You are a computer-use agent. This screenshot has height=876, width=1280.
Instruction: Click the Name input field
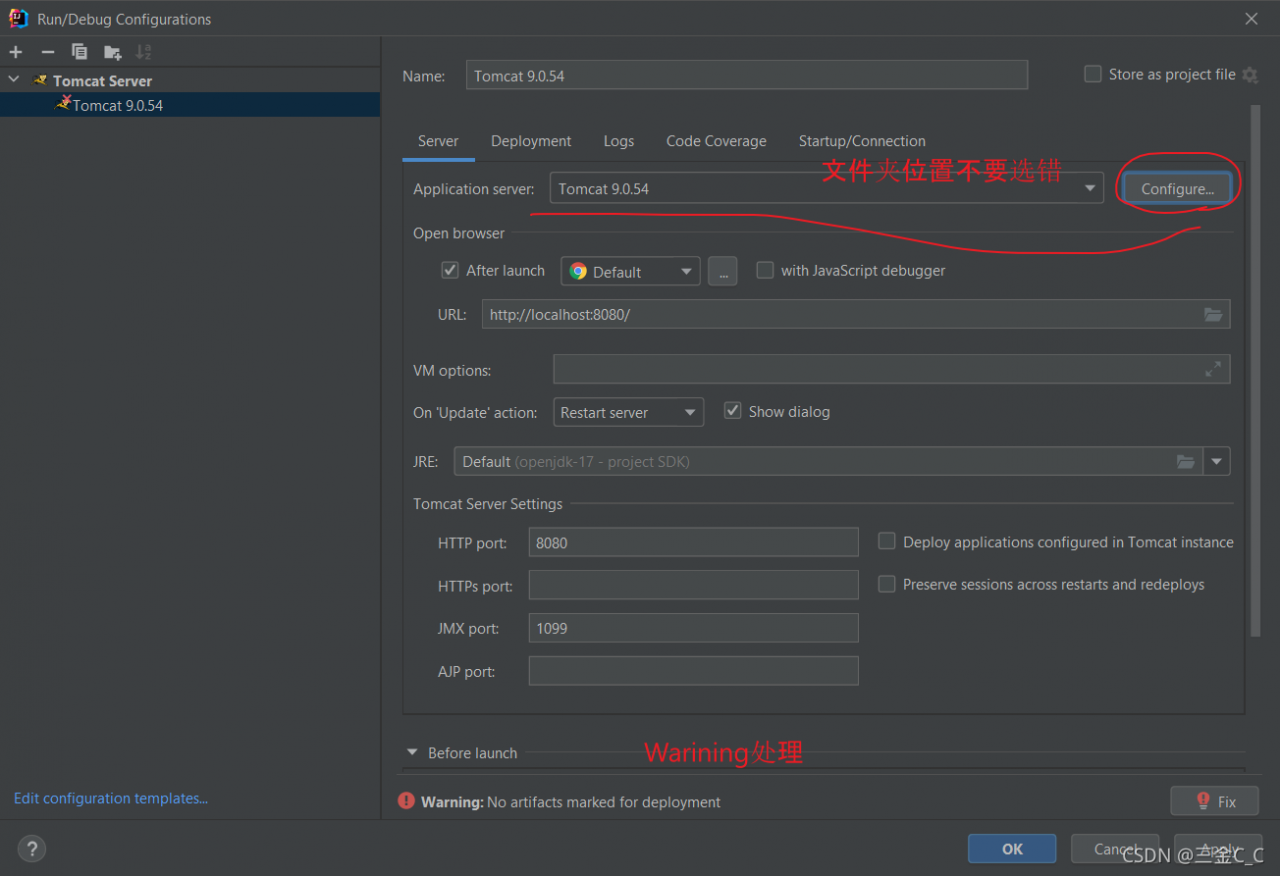coord(747,75)
